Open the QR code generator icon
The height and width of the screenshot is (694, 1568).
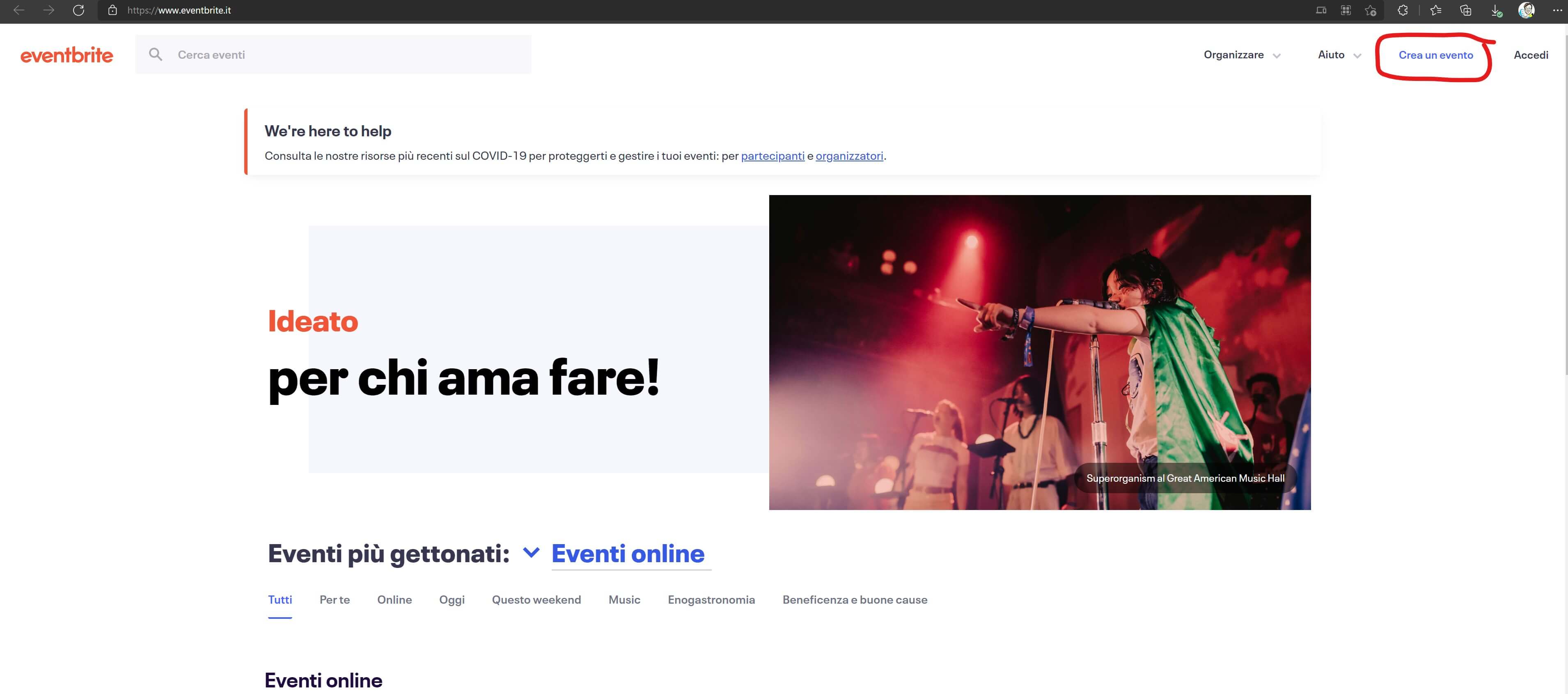point(1346,10)
